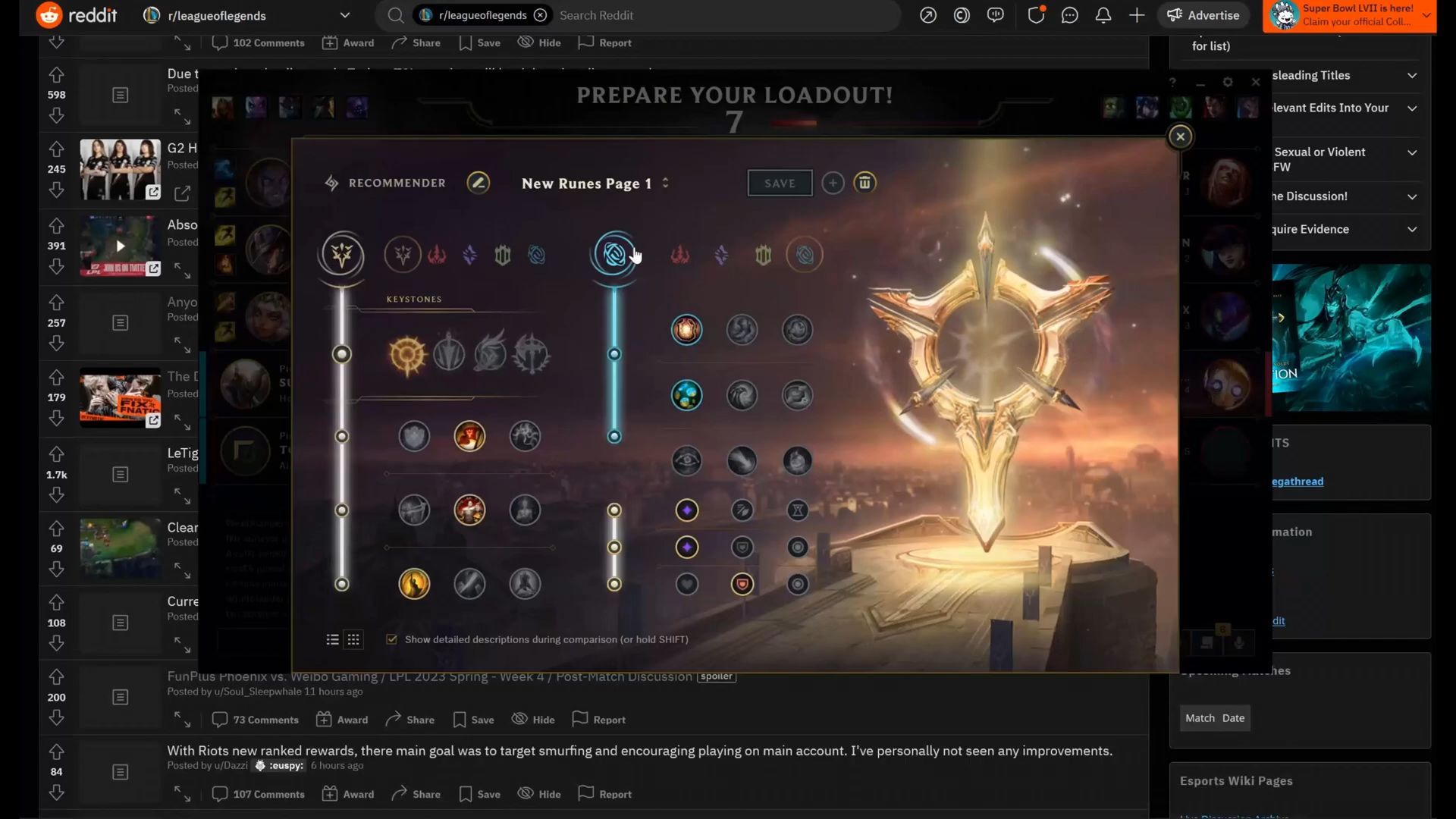Viewport: 1456px width, 819px height.
Task: Select the Biscuit Delivery rune
Action: pyautogui.click(x=798, y=395)
